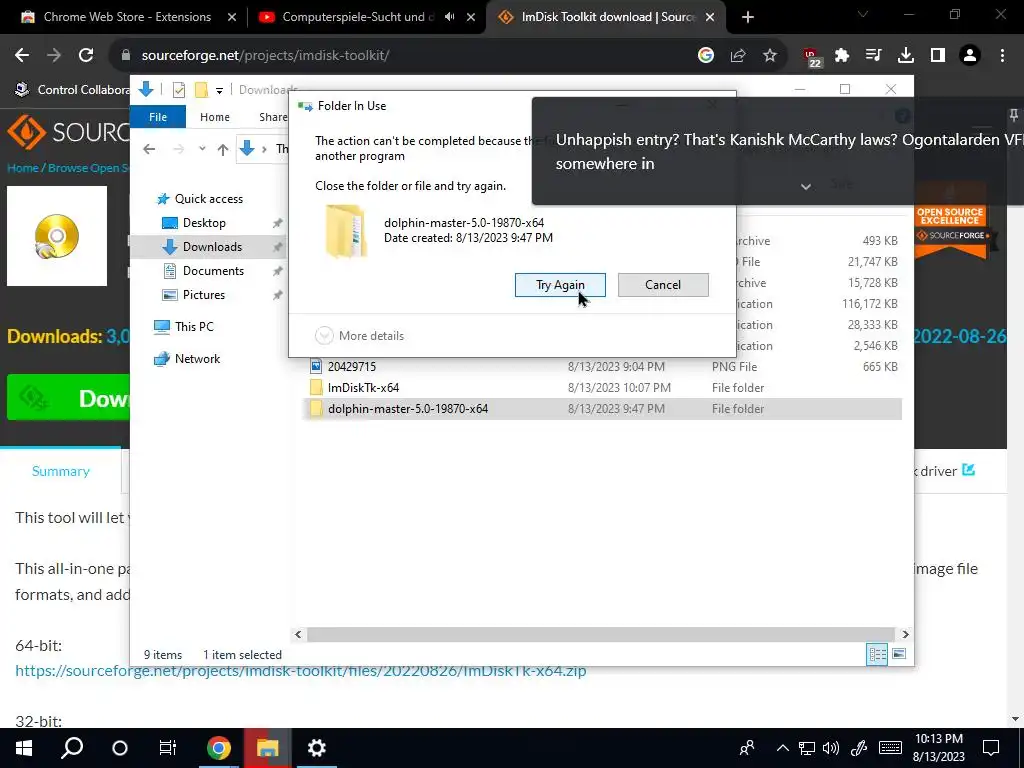Open volume control in system tray
The image size is (1024, 768).
[831, 748]
